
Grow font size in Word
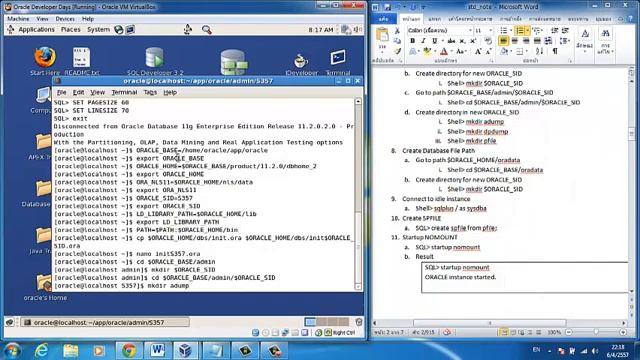point(478,51)
